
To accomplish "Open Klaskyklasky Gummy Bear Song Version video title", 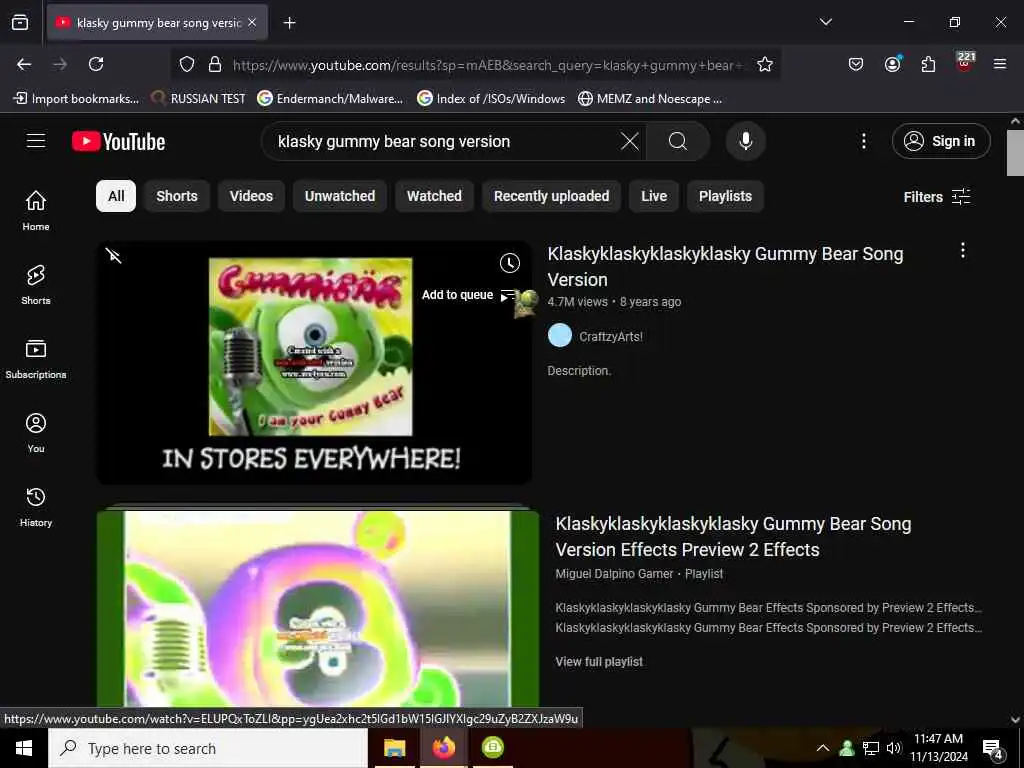I will click(x=725, y=266).
